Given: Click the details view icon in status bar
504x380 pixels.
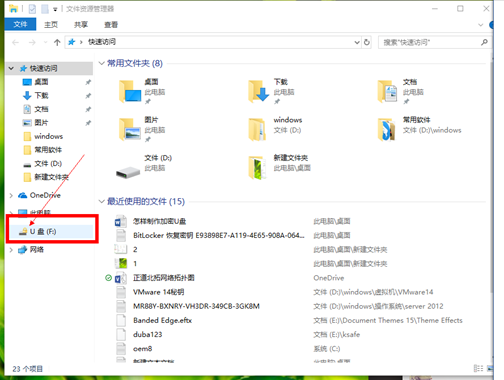Looking at the screenshot, I should [x=478, y=368].
